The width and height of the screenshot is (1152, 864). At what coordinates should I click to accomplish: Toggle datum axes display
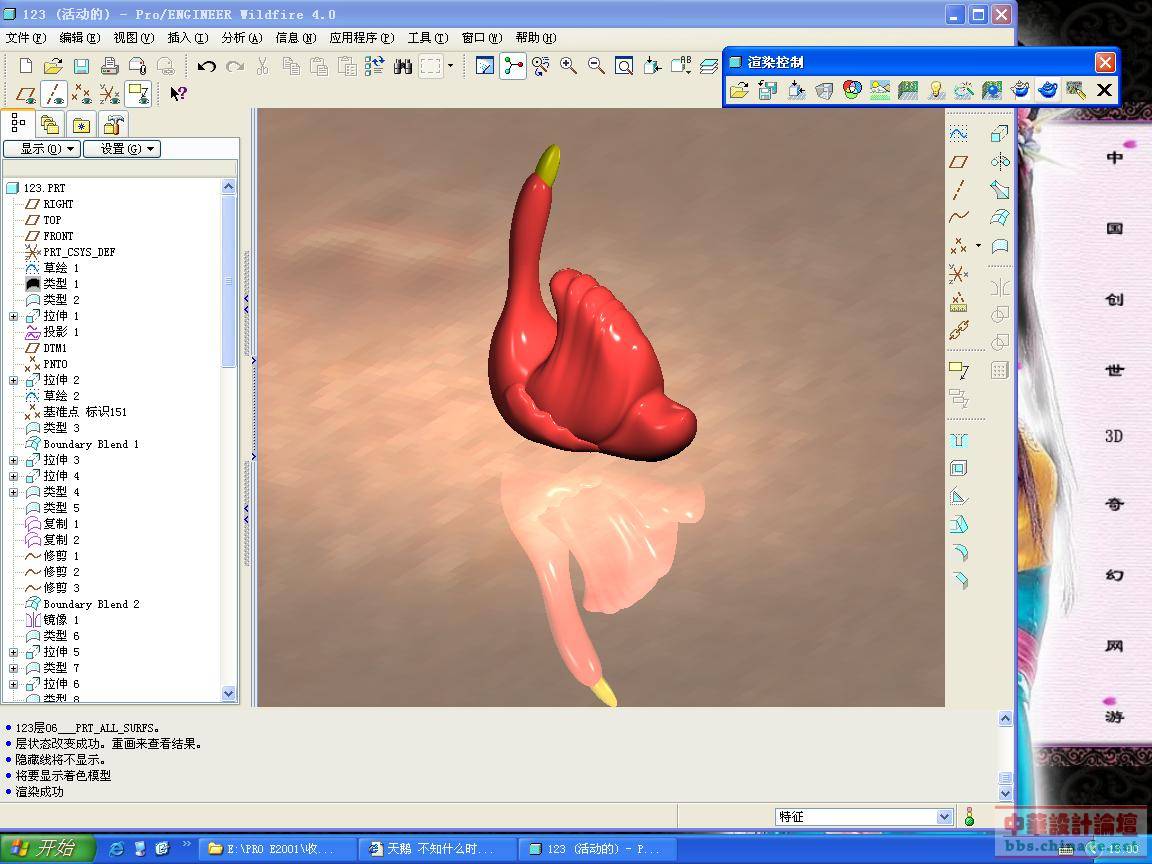coord(54,94)
